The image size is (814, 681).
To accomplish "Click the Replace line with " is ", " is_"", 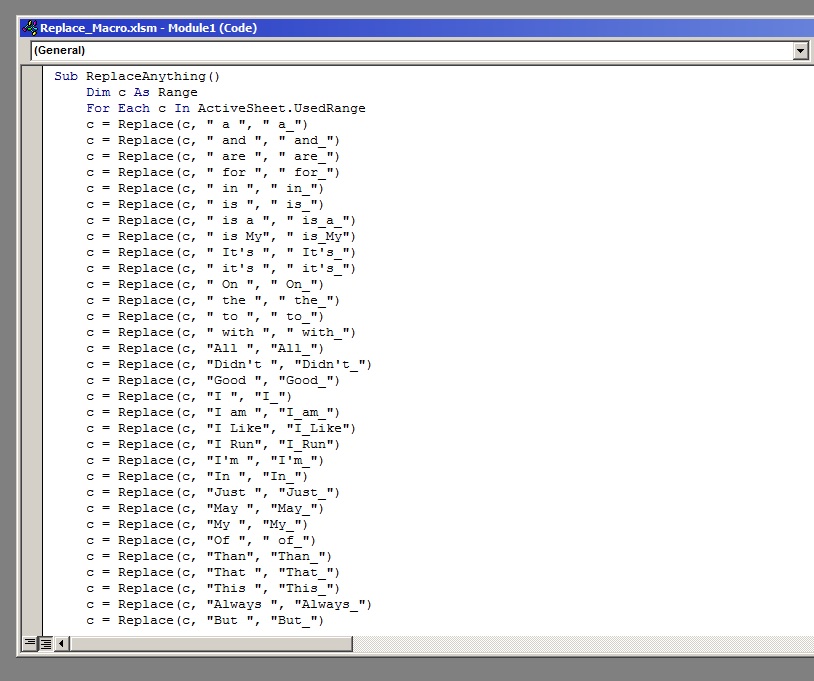I will click(205, 205).
